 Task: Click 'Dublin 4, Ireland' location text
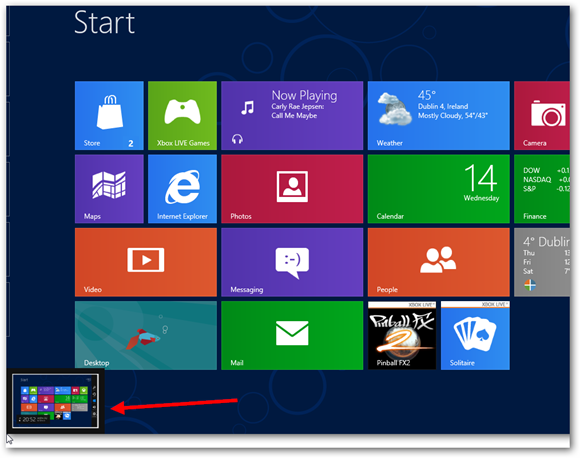coord(443,107)
